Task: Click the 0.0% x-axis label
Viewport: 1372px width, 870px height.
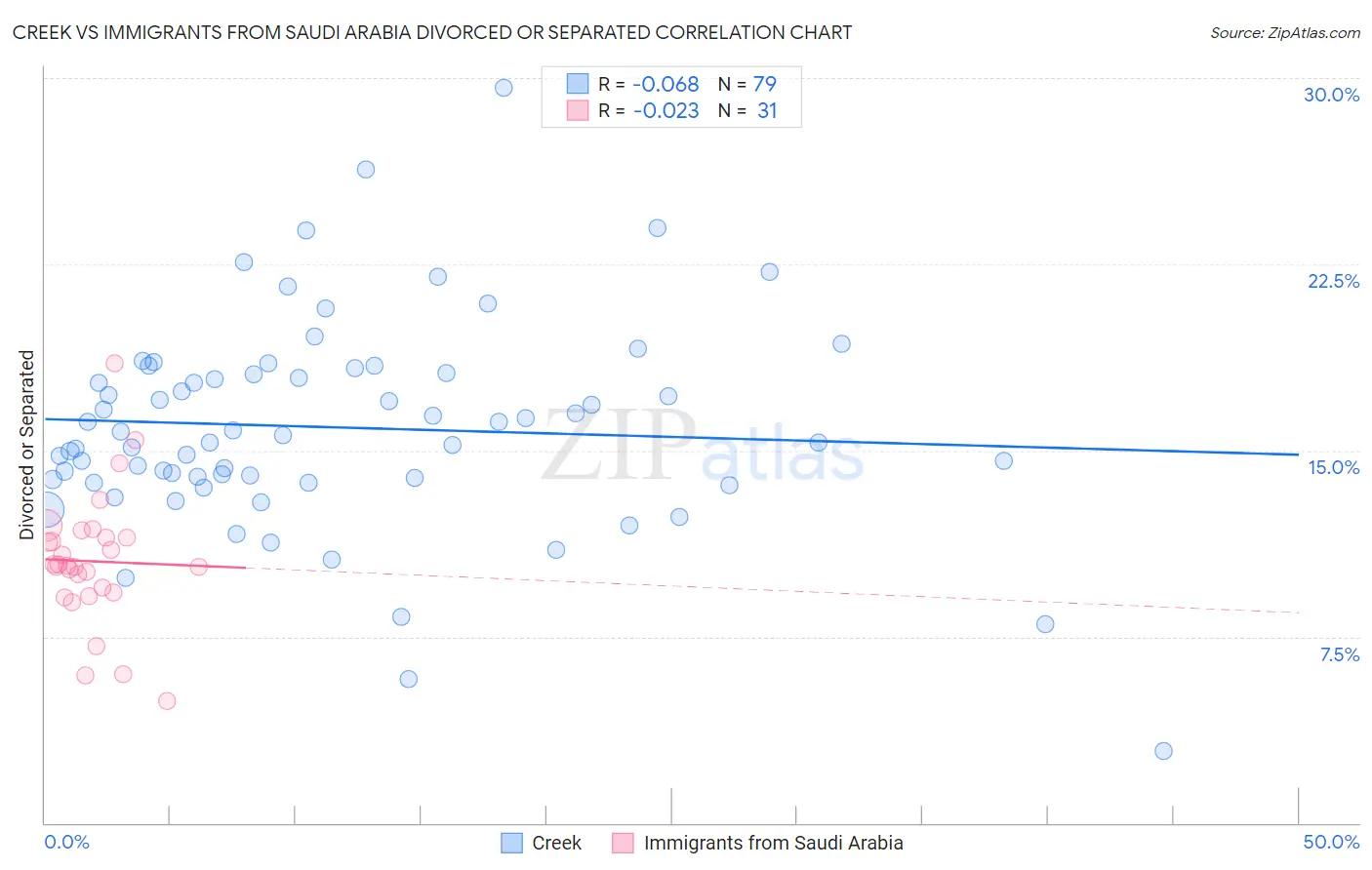Action: point(66,842)
